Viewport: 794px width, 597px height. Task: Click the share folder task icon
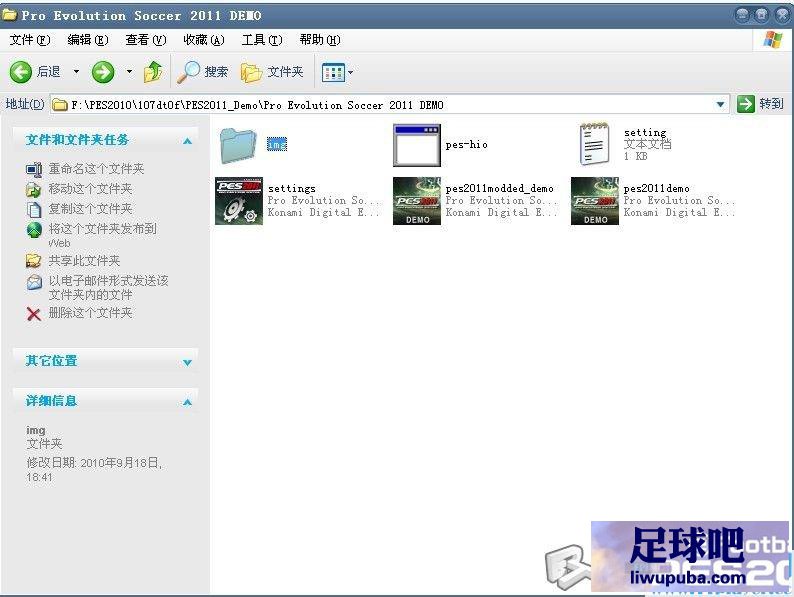point(33,261)
